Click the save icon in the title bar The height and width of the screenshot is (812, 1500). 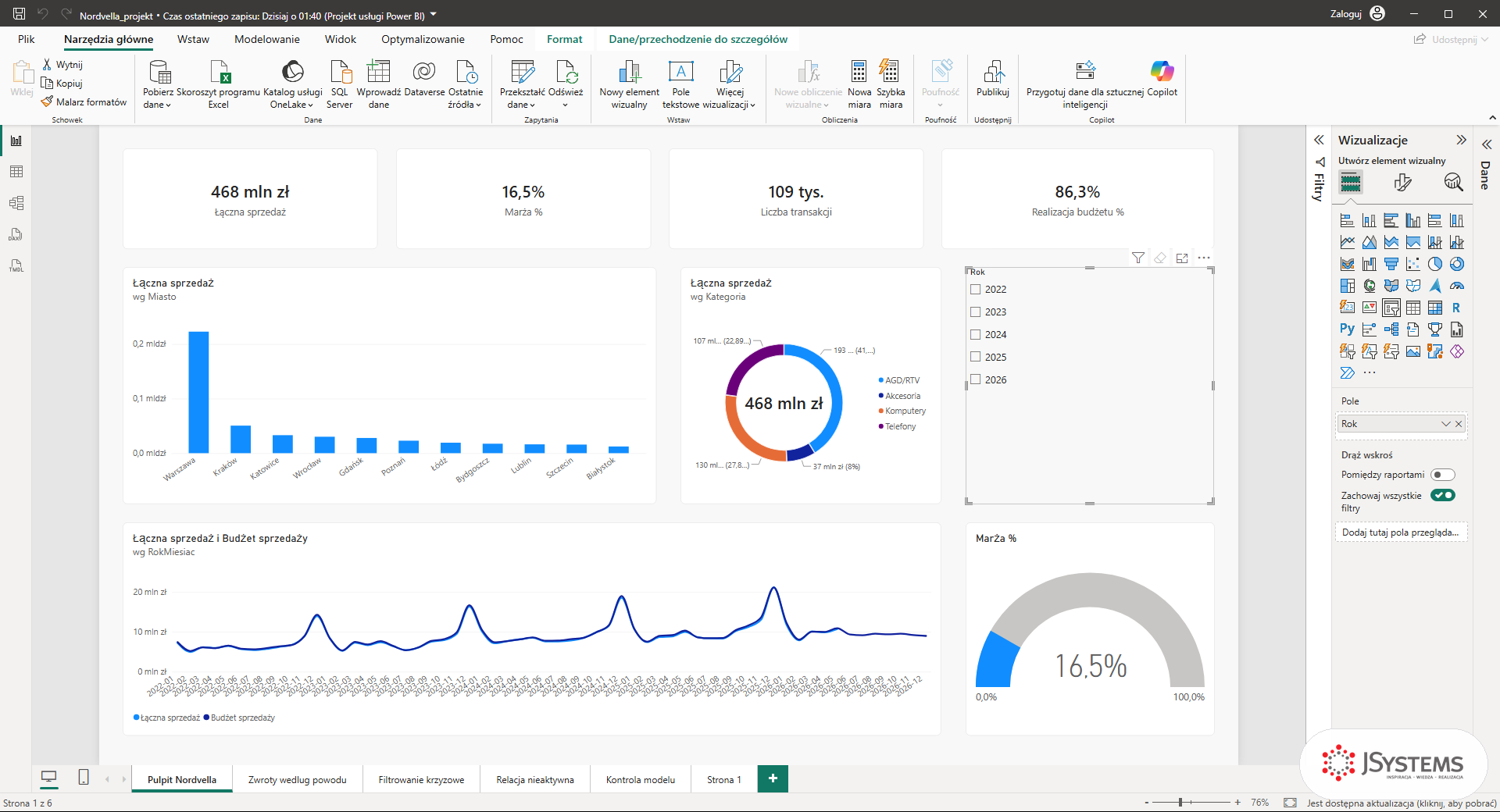tap(20, 13)
